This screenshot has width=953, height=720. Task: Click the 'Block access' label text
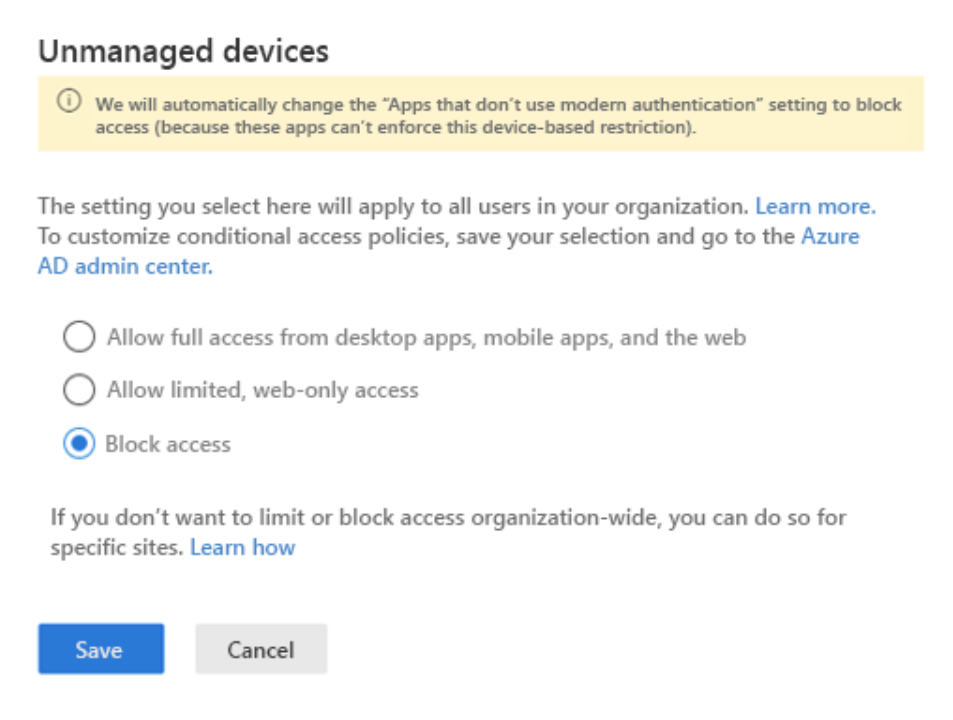tap(168, 444)
